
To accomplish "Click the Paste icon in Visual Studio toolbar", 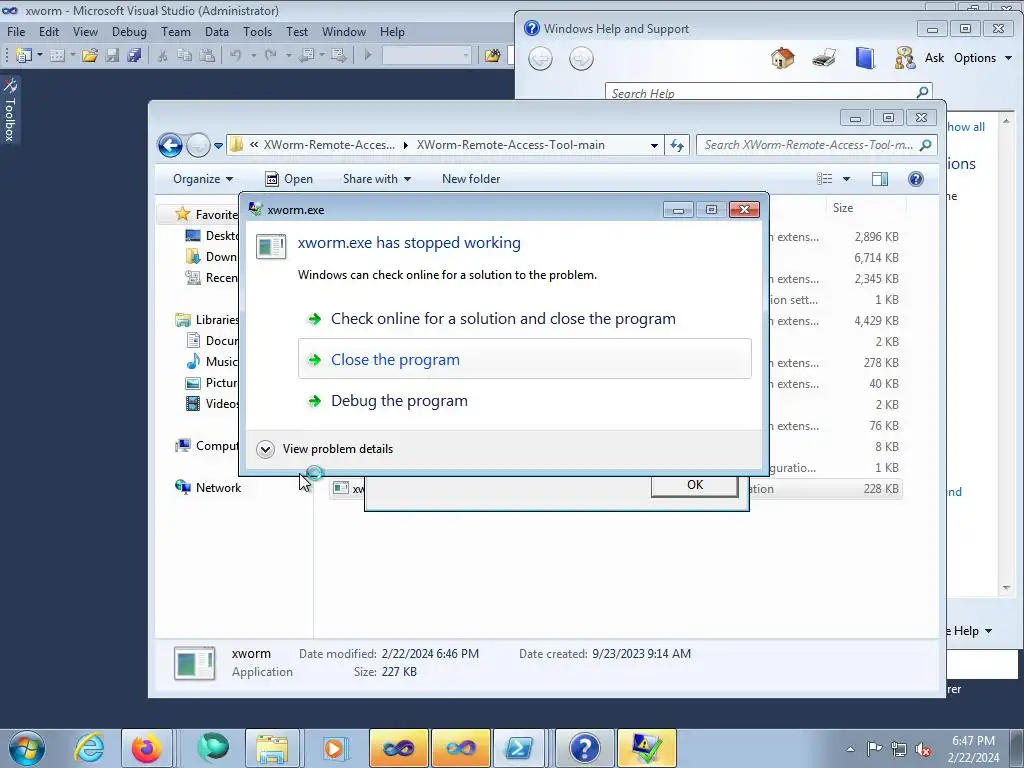I will pyautogui.click(x=206, y=56).
